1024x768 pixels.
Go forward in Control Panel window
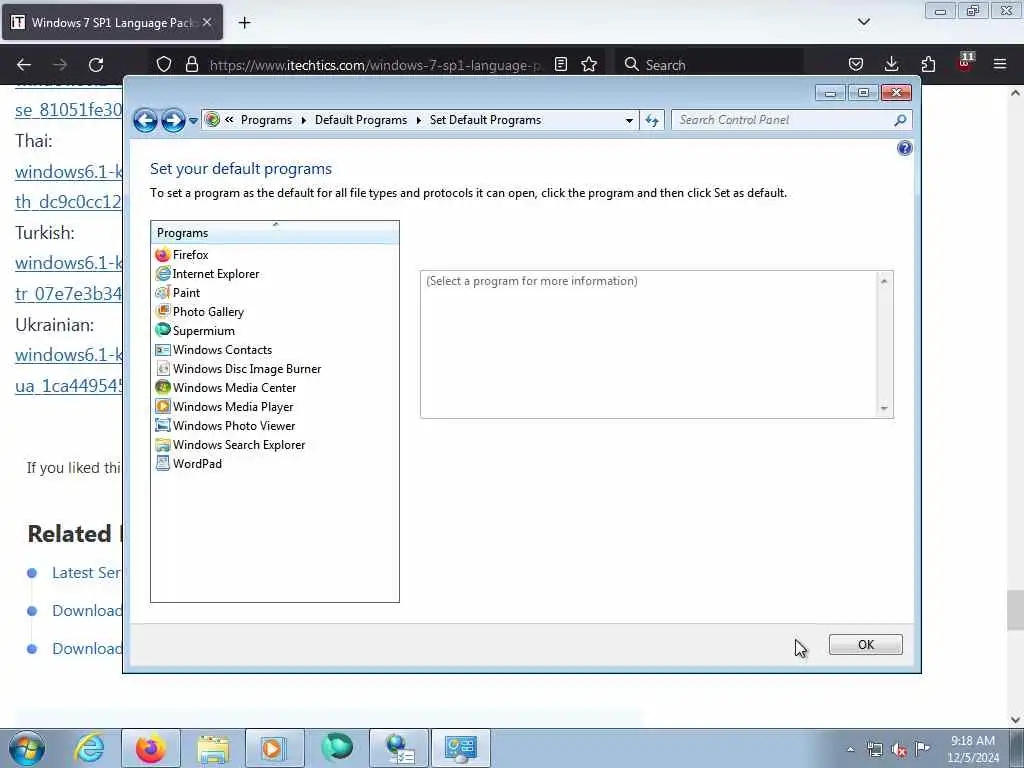[173, 120]
